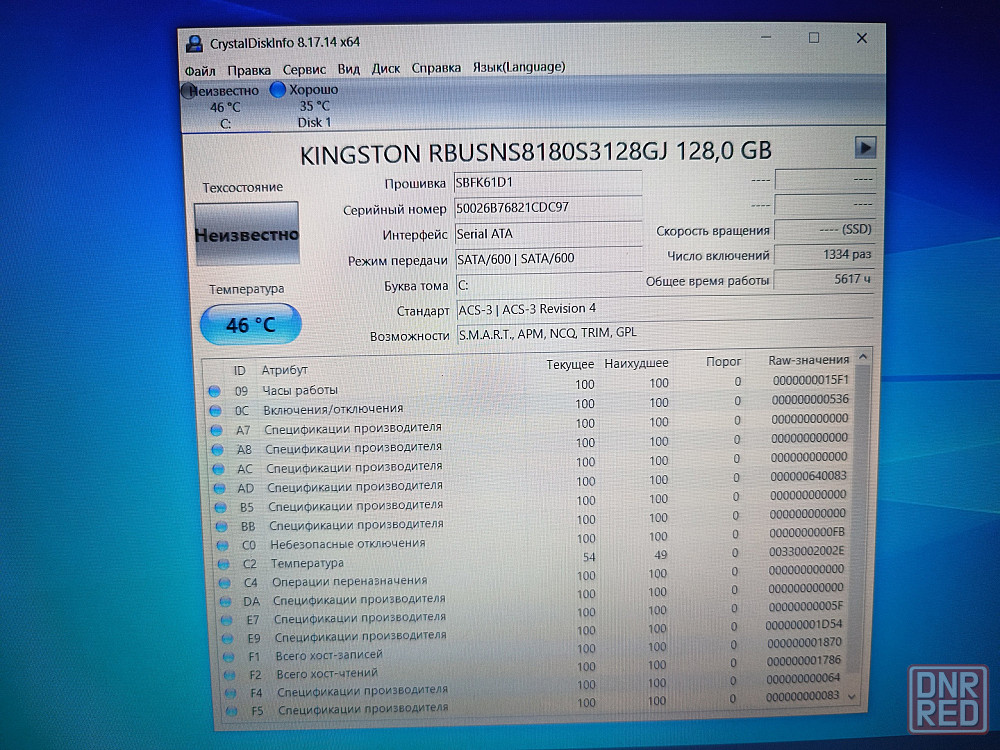
Task: Click the 46 °C temperature button
Action: coord(251,325)
